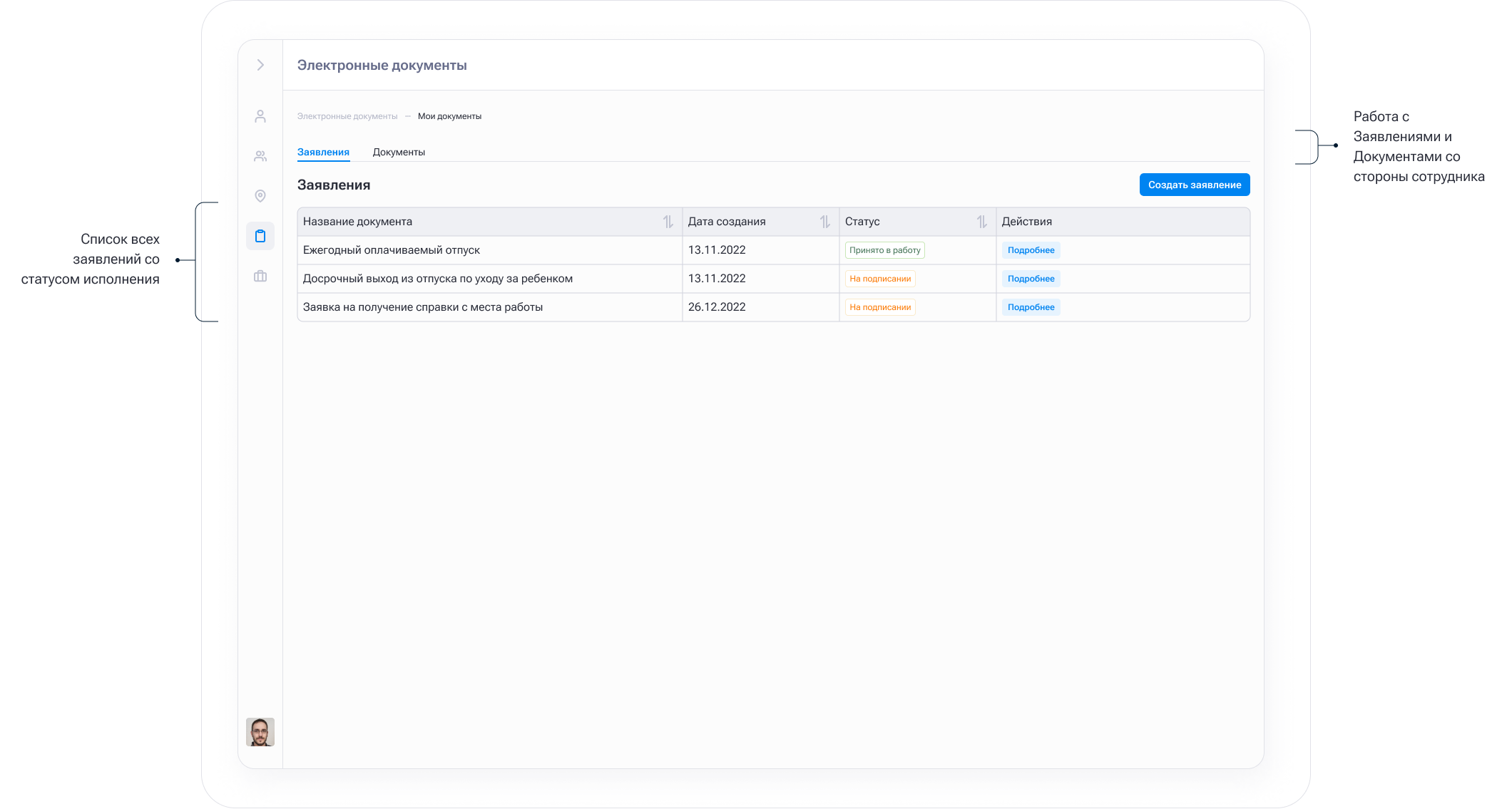Click Создать заявление button
This screenshot has height=809, width=1512.
tap(1194, 185)
